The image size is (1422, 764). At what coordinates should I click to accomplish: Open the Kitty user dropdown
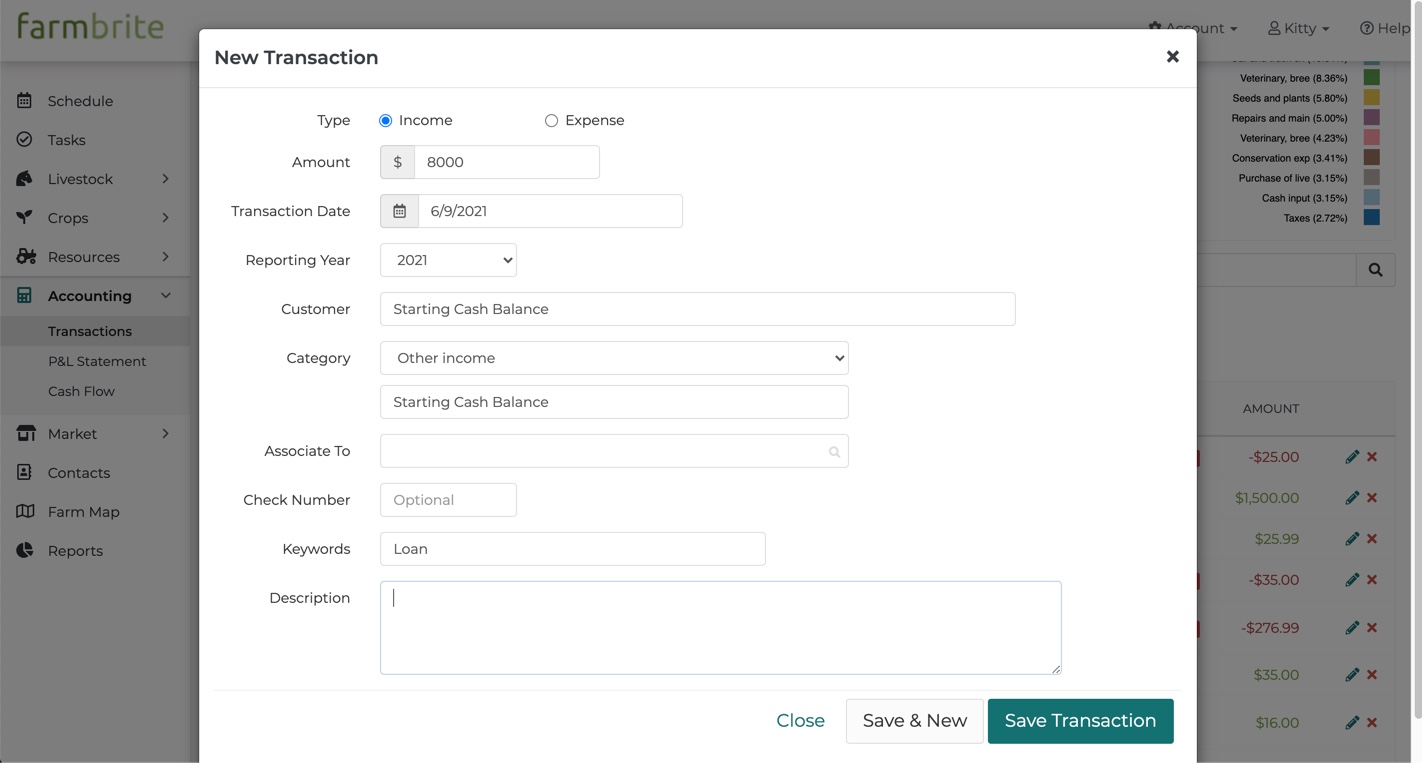click(1299, 28)
